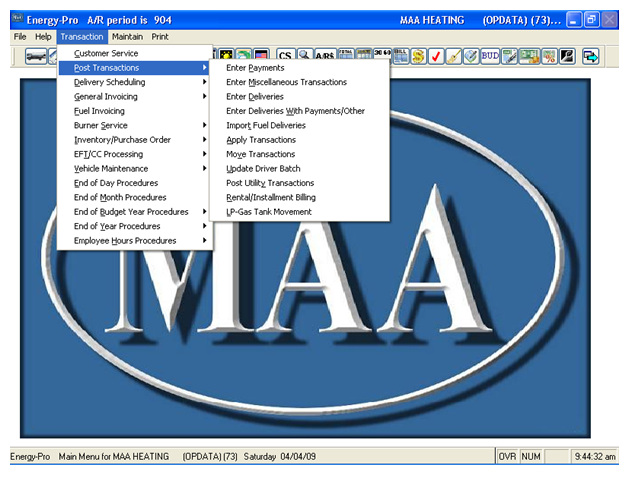Click the magnifying glass search icon
This screenshot has width=634, height=483.
click(x=304, y=56)
